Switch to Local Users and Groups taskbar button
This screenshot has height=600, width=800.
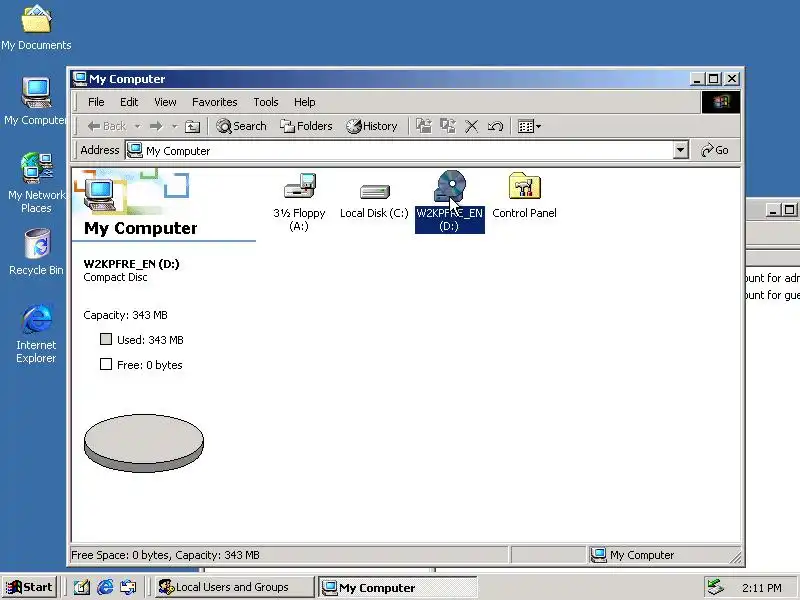point(235,587)
